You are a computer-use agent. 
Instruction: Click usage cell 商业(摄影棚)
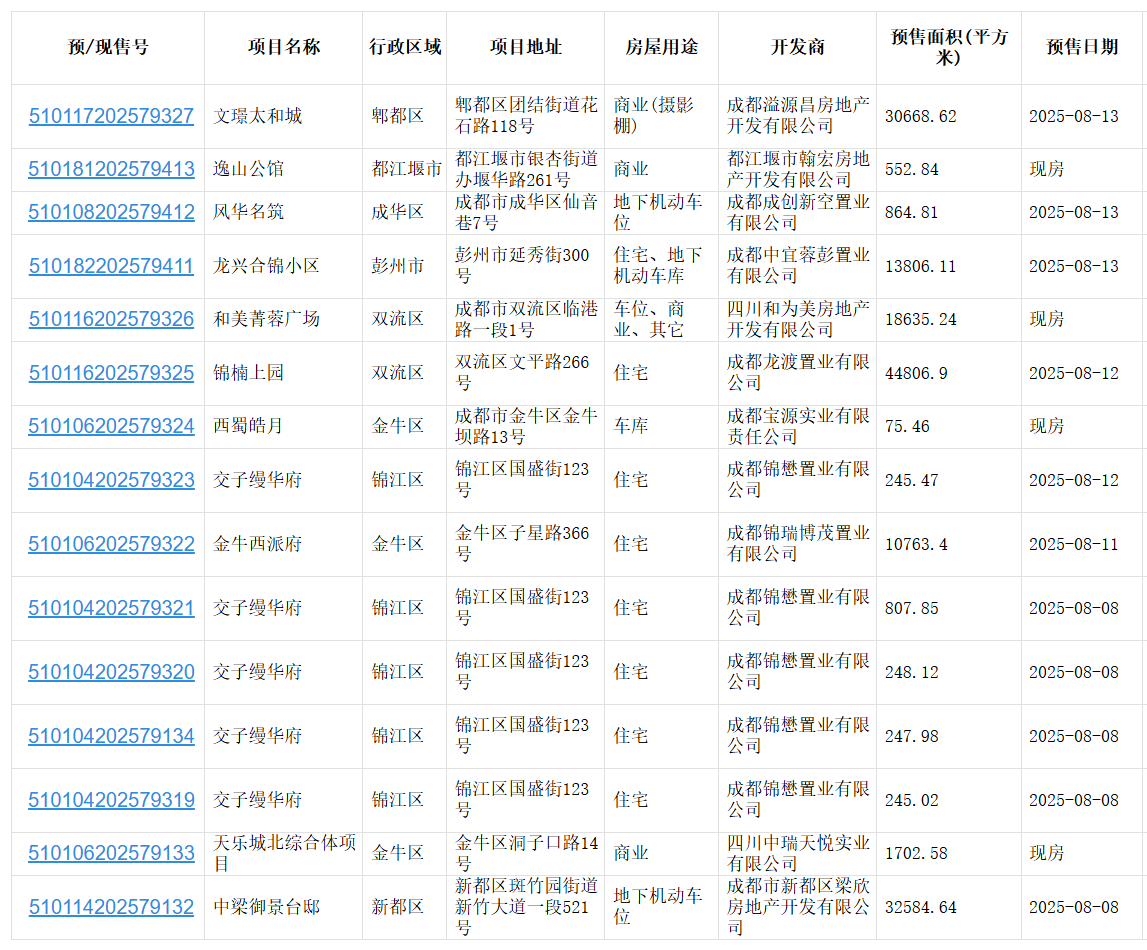coord(653,116)
